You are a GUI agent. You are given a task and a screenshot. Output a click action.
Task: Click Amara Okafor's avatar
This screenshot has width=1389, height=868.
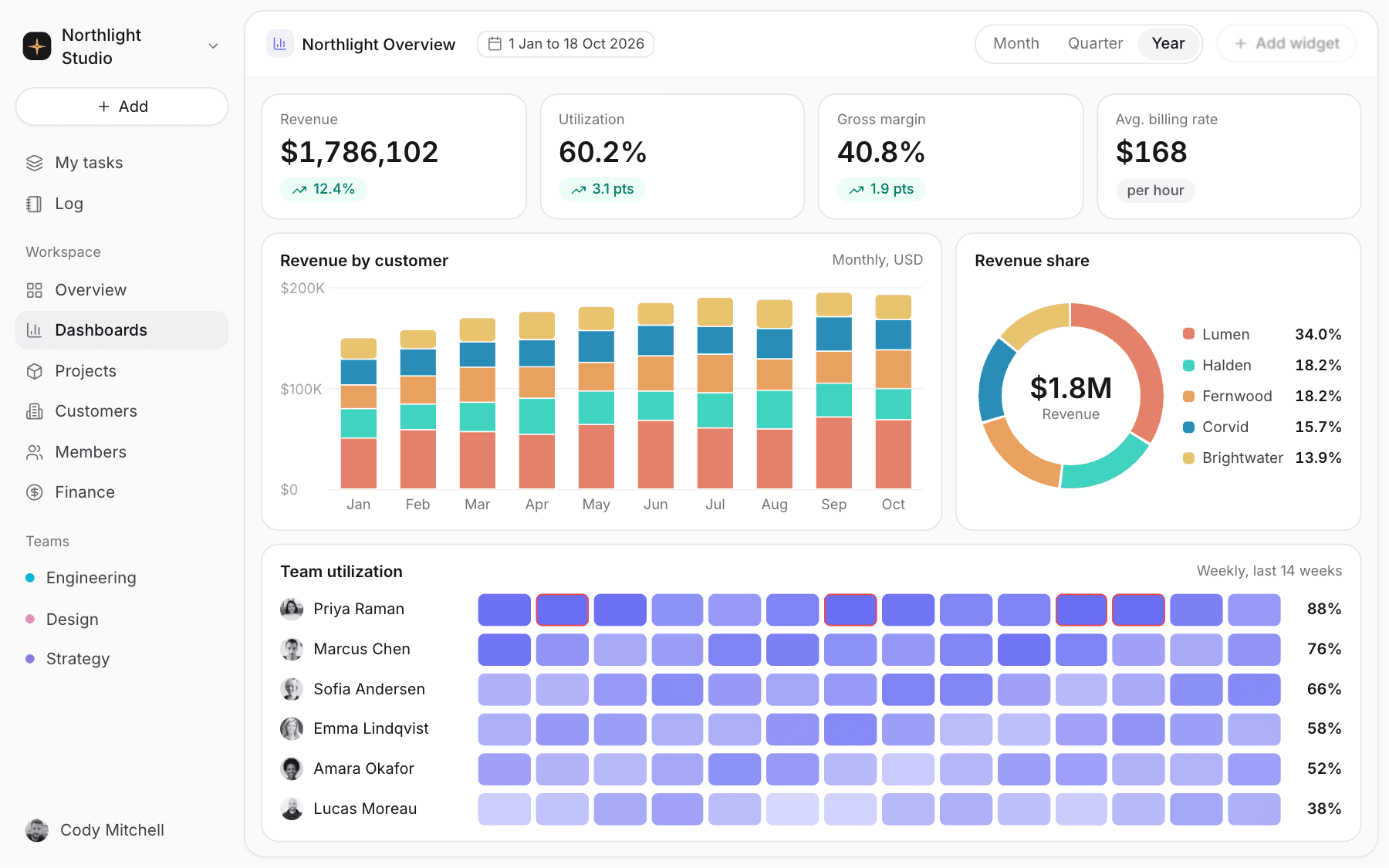pyautogui.click(x=292, y=769)
